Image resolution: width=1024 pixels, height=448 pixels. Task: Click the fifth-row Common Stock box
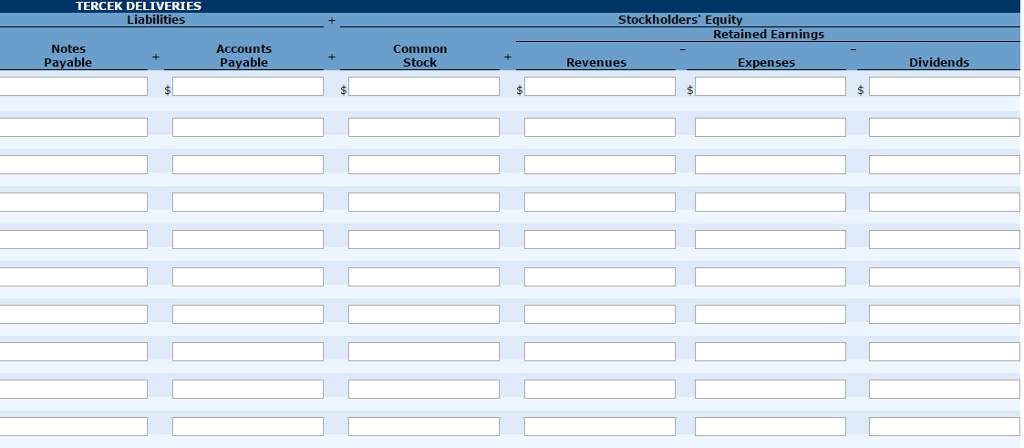coord(424,240)
